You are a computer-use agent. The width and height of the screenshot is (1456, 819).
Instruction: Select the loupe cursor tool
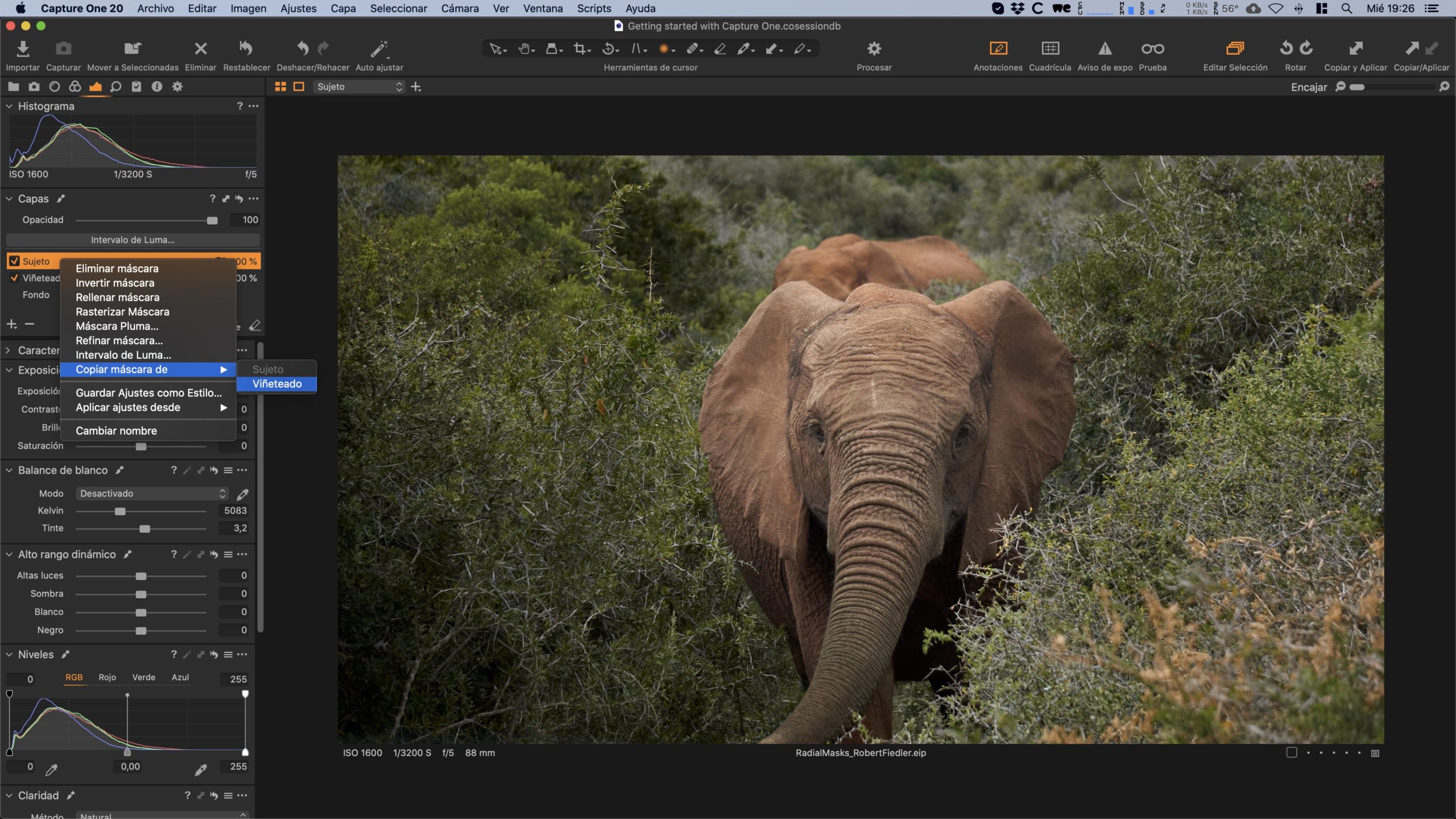553,49
